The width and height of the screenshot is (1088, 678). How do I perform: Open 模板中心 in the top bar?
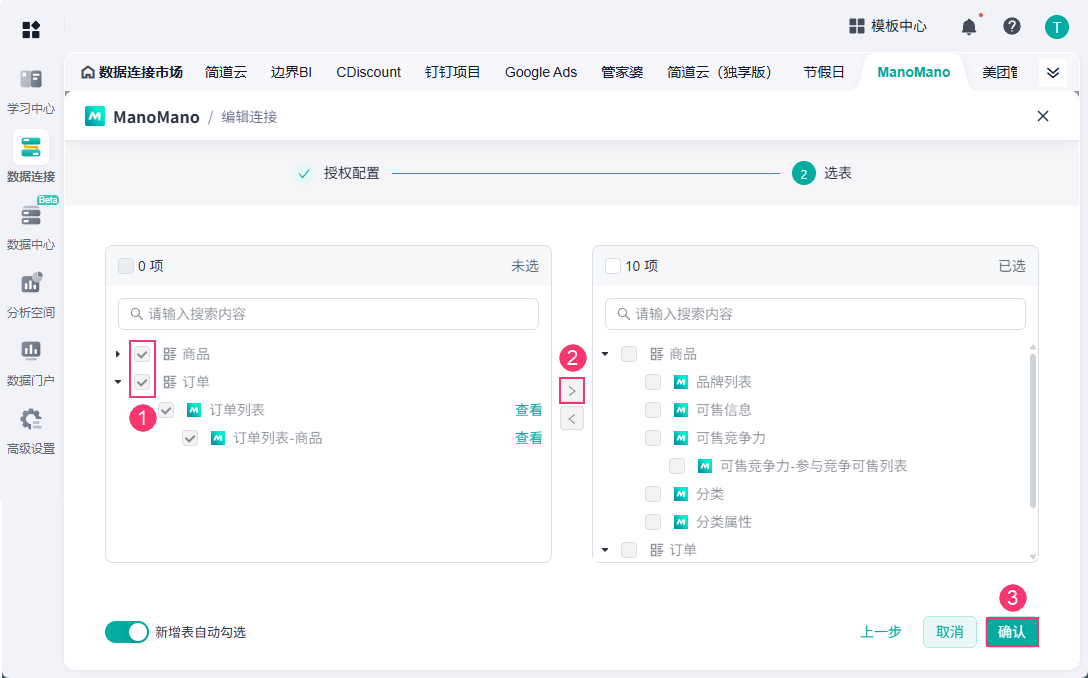(x=887, y=26)
